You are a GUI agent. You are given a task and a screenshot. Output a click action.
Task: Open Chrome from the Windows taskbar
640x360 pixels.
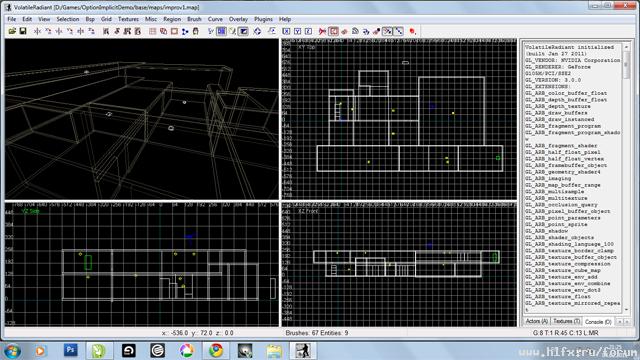pos(216,351)
